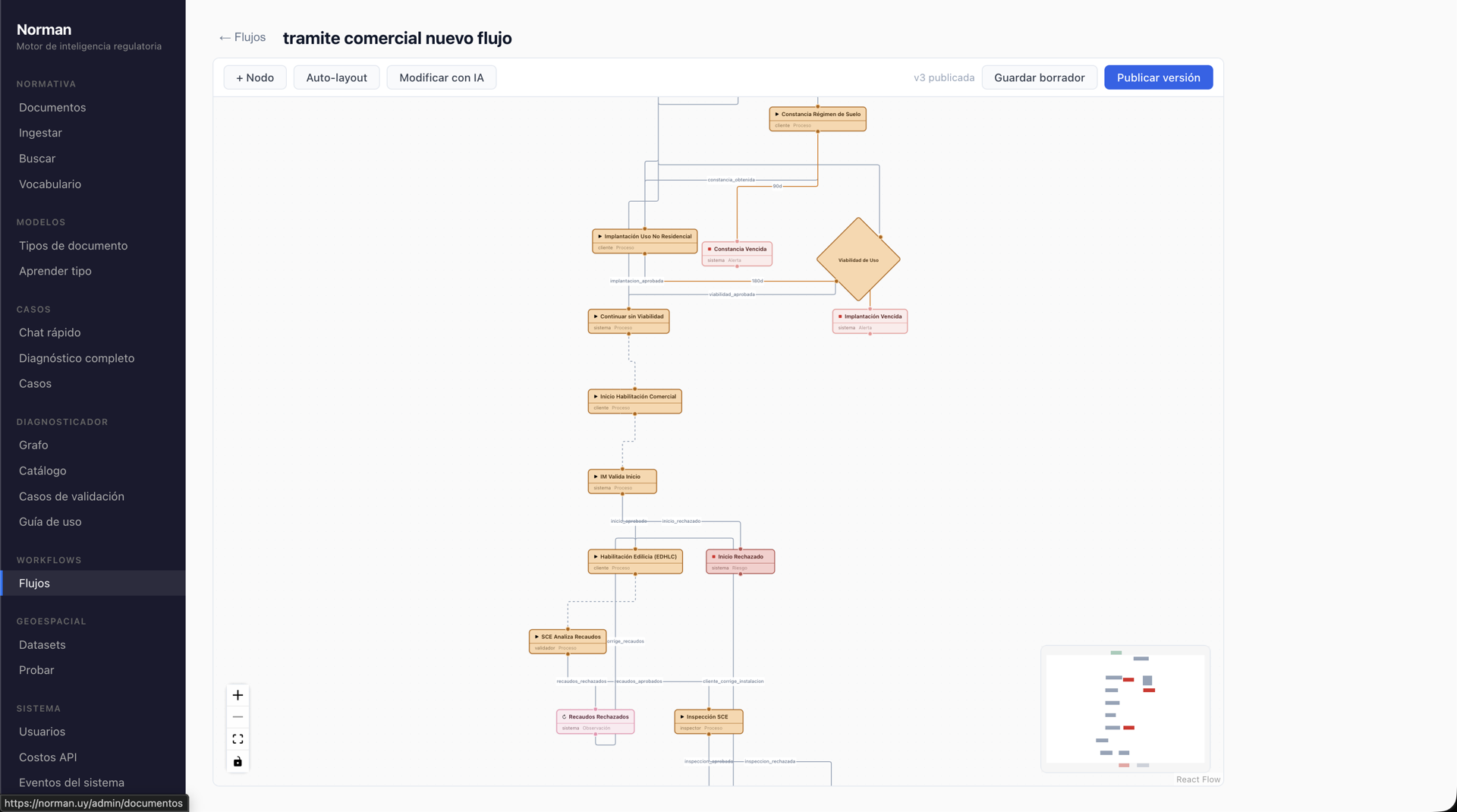The width and height of the screenshot is (1457, 812).
Task: Click inicio_rechazado edge label
Action: (x=681, y=521)
